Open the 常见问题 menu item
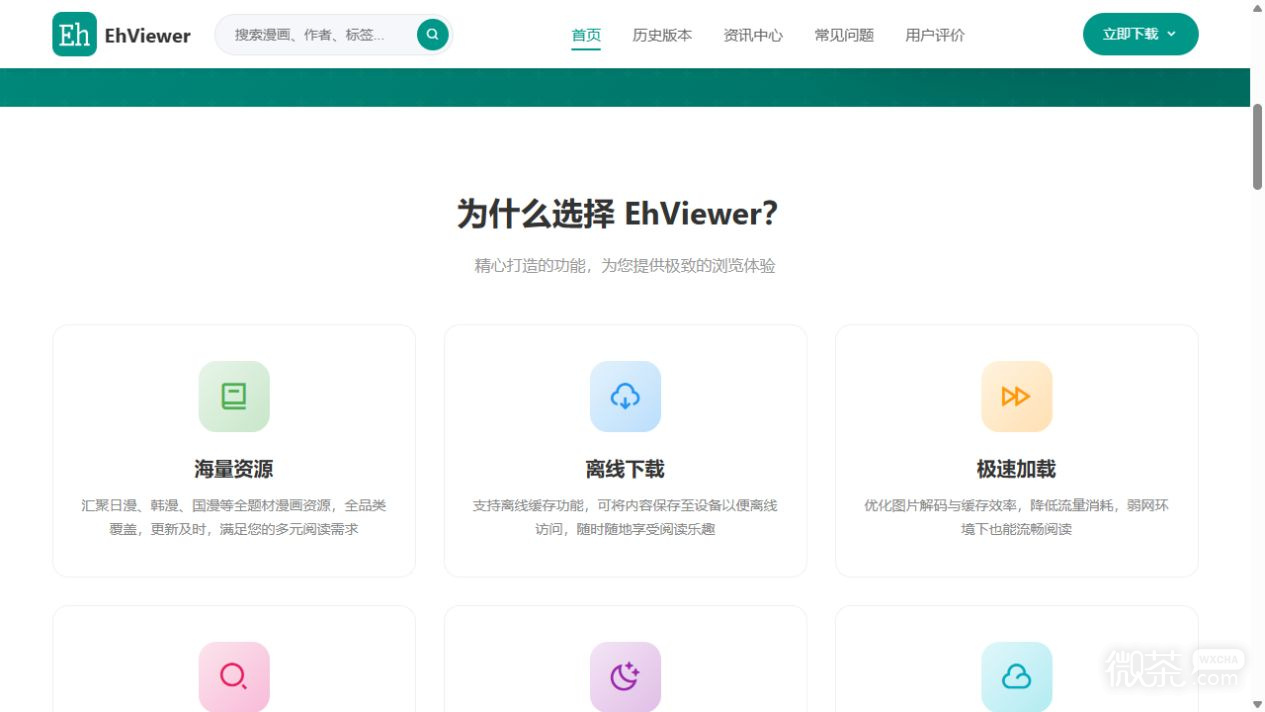 pos(844,35)
